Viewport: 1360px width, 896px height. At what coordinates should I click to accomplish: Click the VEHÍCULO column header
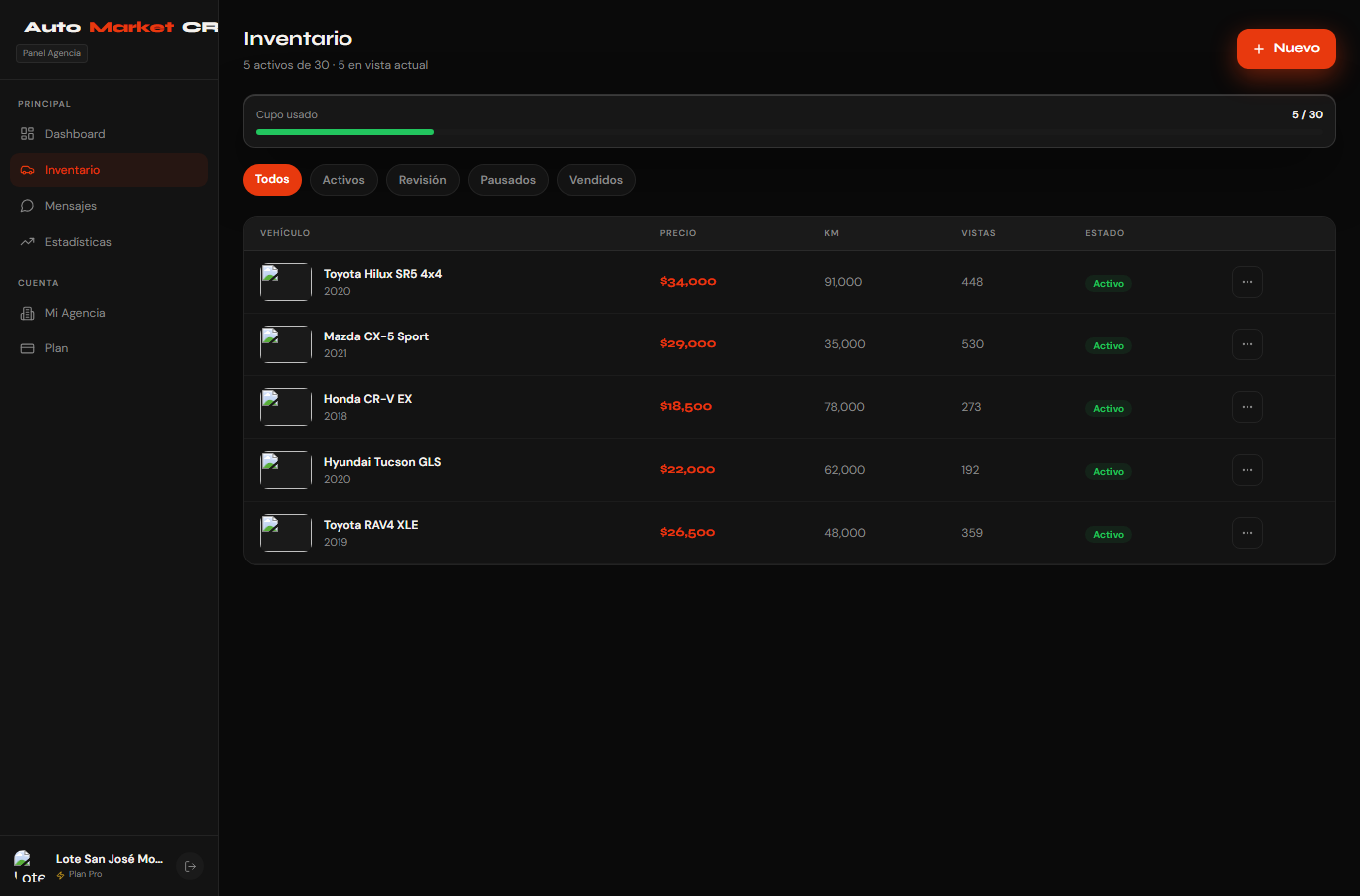tap(285, 233)
